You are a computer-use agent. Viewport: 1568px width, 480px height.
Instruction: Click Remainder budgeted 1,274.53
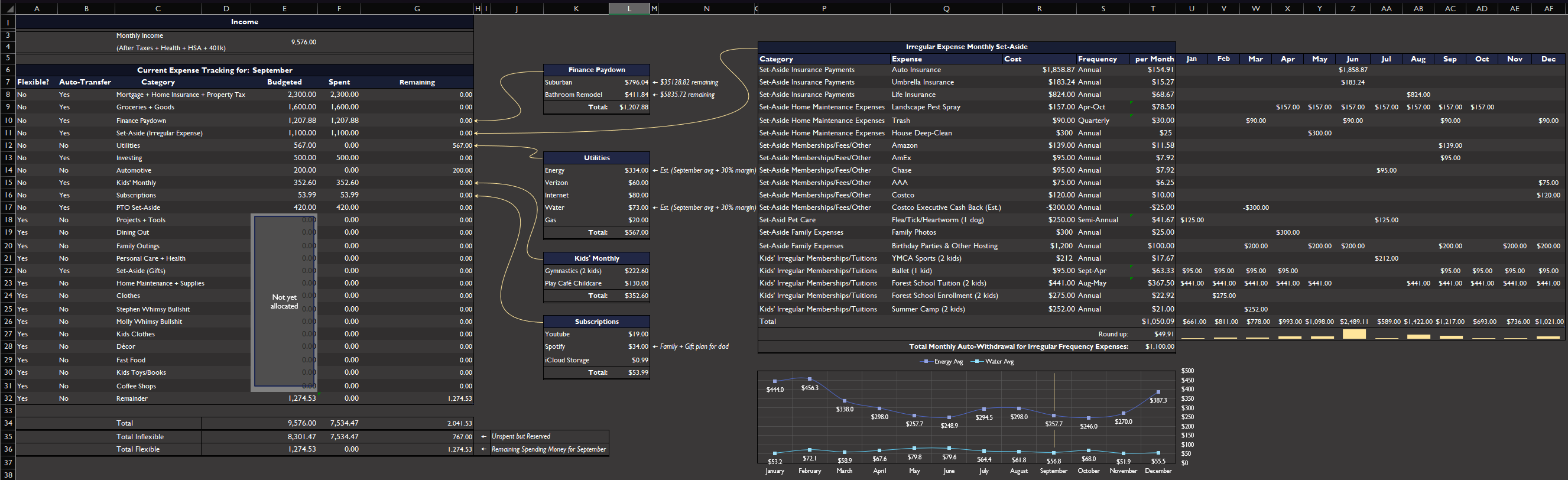click(302, 398)
